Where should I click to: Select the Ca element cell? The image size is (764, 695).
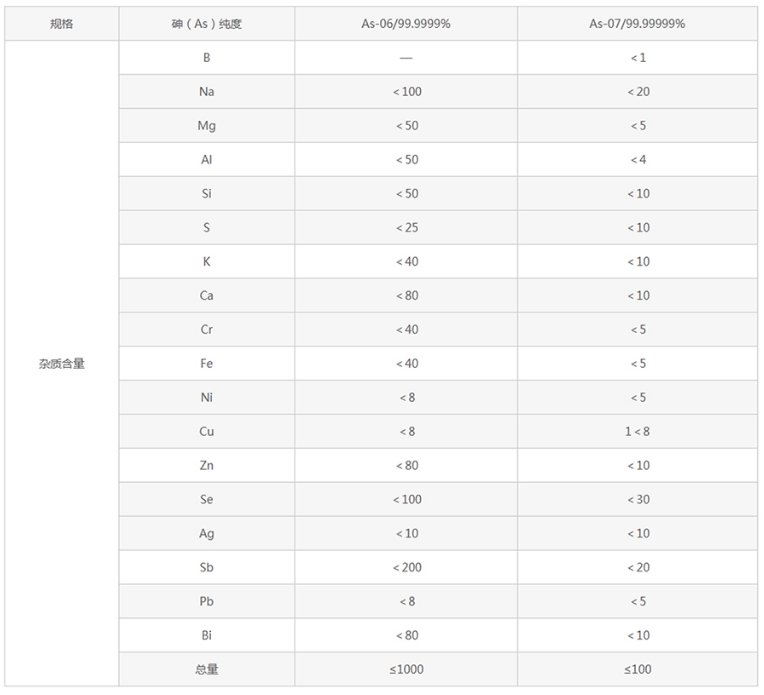click(x=206, y=295)
